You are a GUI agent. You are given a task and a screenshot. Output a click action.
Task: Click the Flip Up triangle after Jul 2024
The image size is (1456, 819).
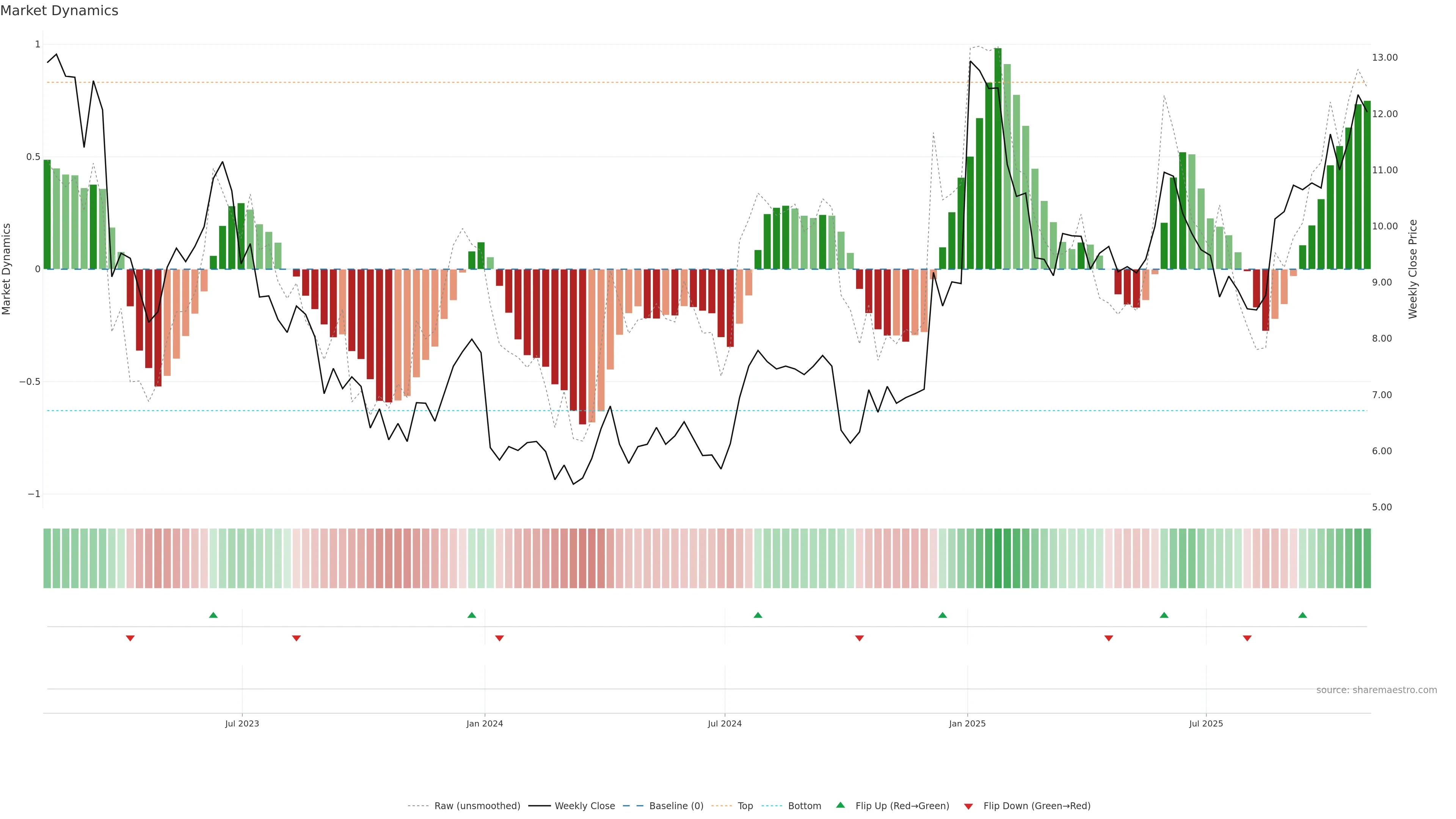[x=758, y=615]
